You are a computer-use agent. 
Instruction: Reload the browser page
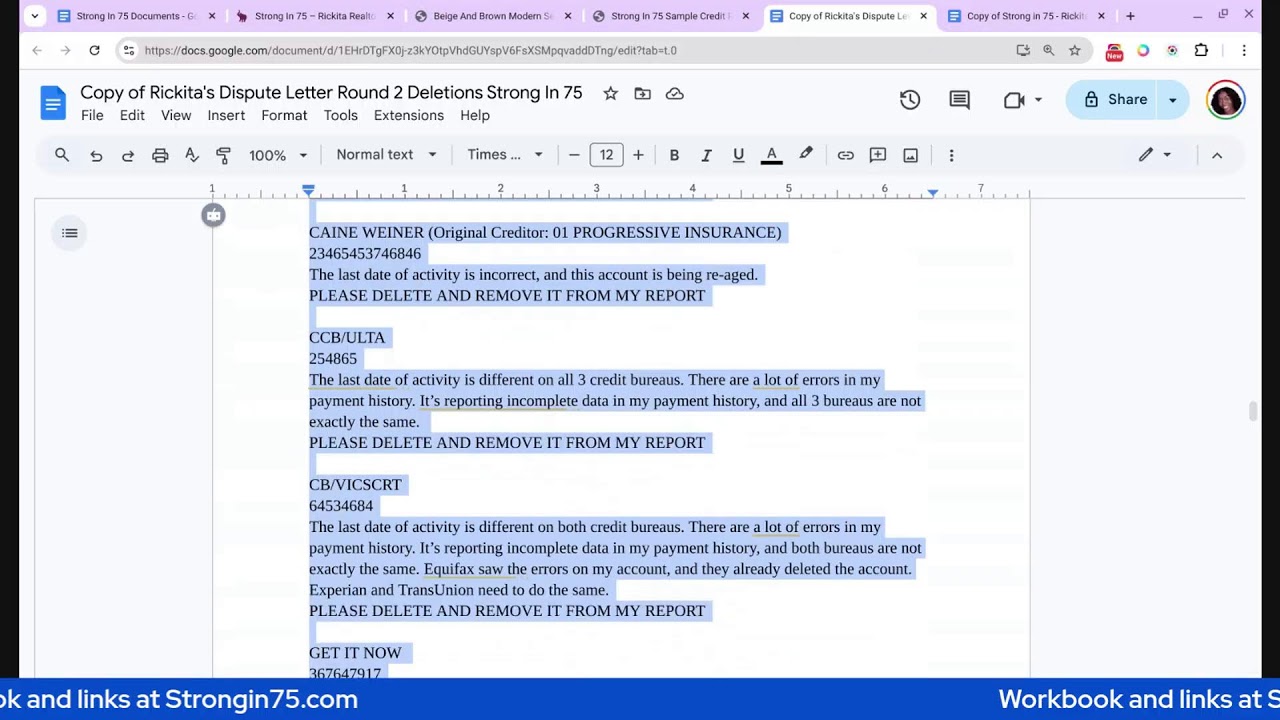tap(94, 50)
